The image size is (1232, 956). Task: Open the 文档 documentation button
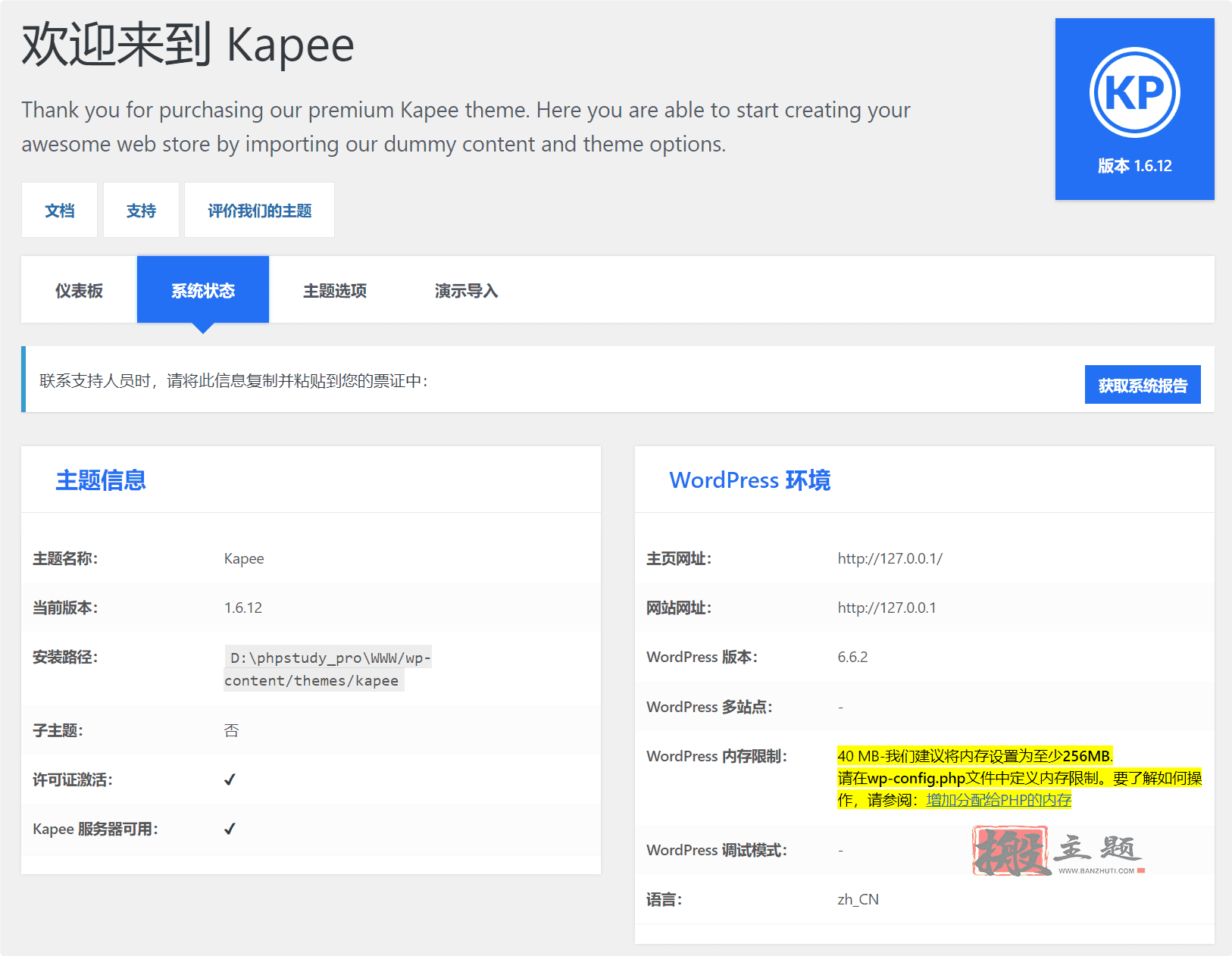(59, 211)
